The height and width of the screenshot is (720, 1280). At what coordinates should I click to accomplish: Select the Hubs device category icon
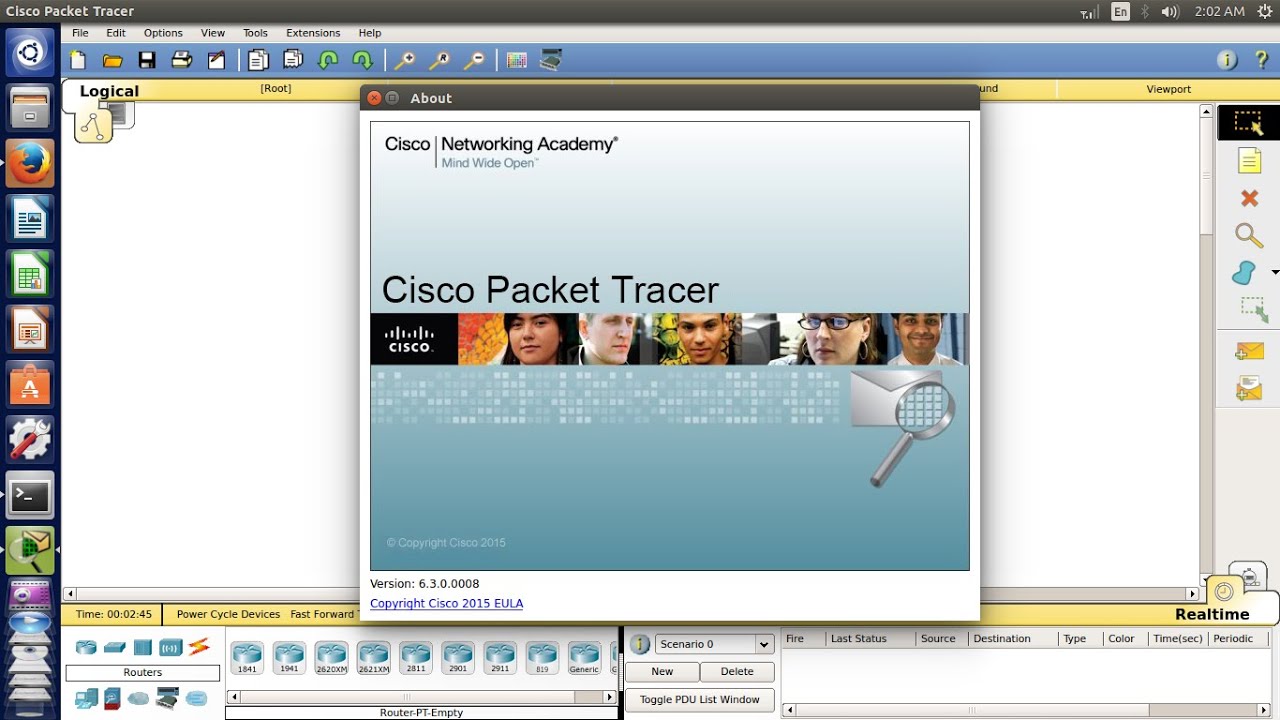tap(143, 647)
